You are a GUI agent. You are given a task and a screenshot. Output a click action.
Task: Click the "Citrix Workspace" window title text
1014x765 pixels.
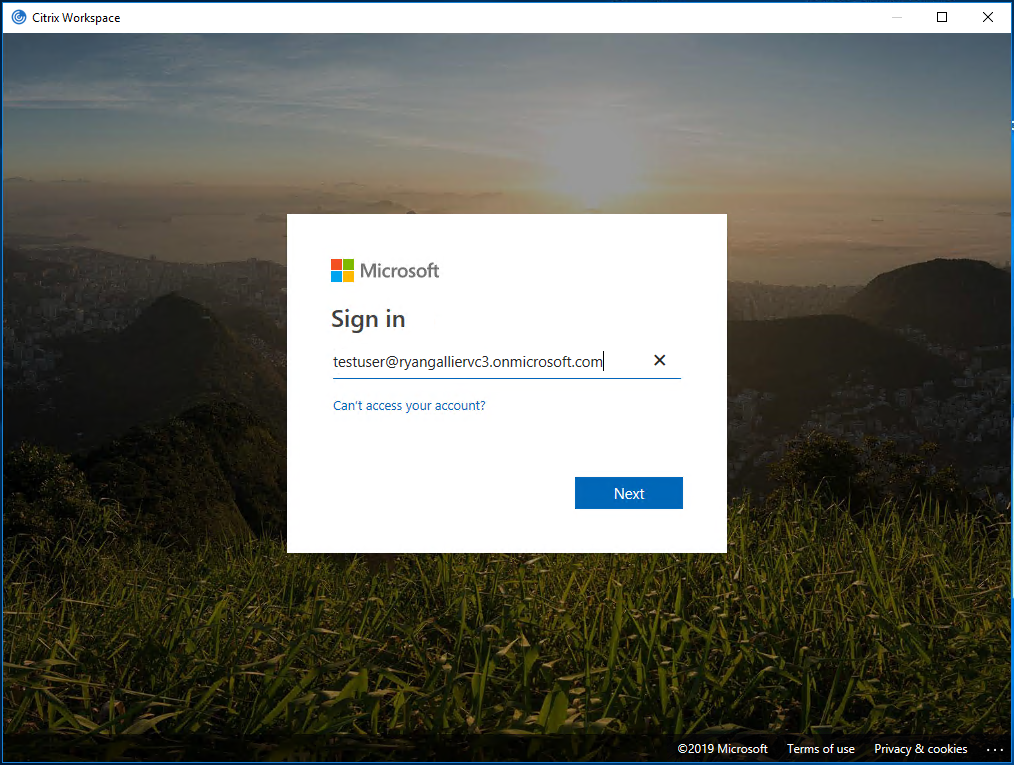click(76, 17)
